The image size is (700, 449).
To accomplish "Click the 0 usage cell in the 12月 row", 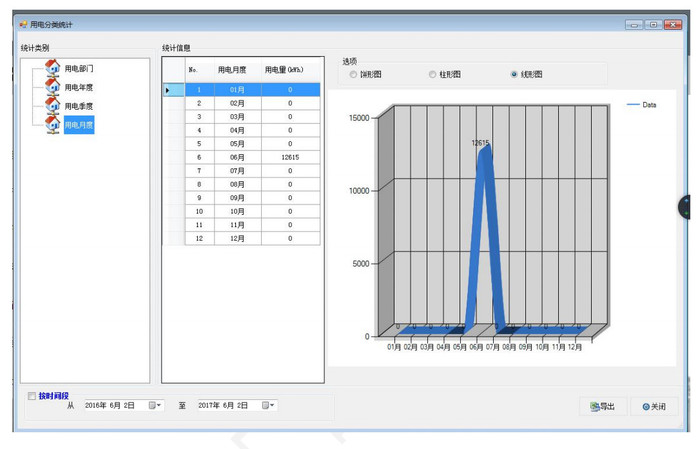I will pyautogui.click(x=291, y=238).
